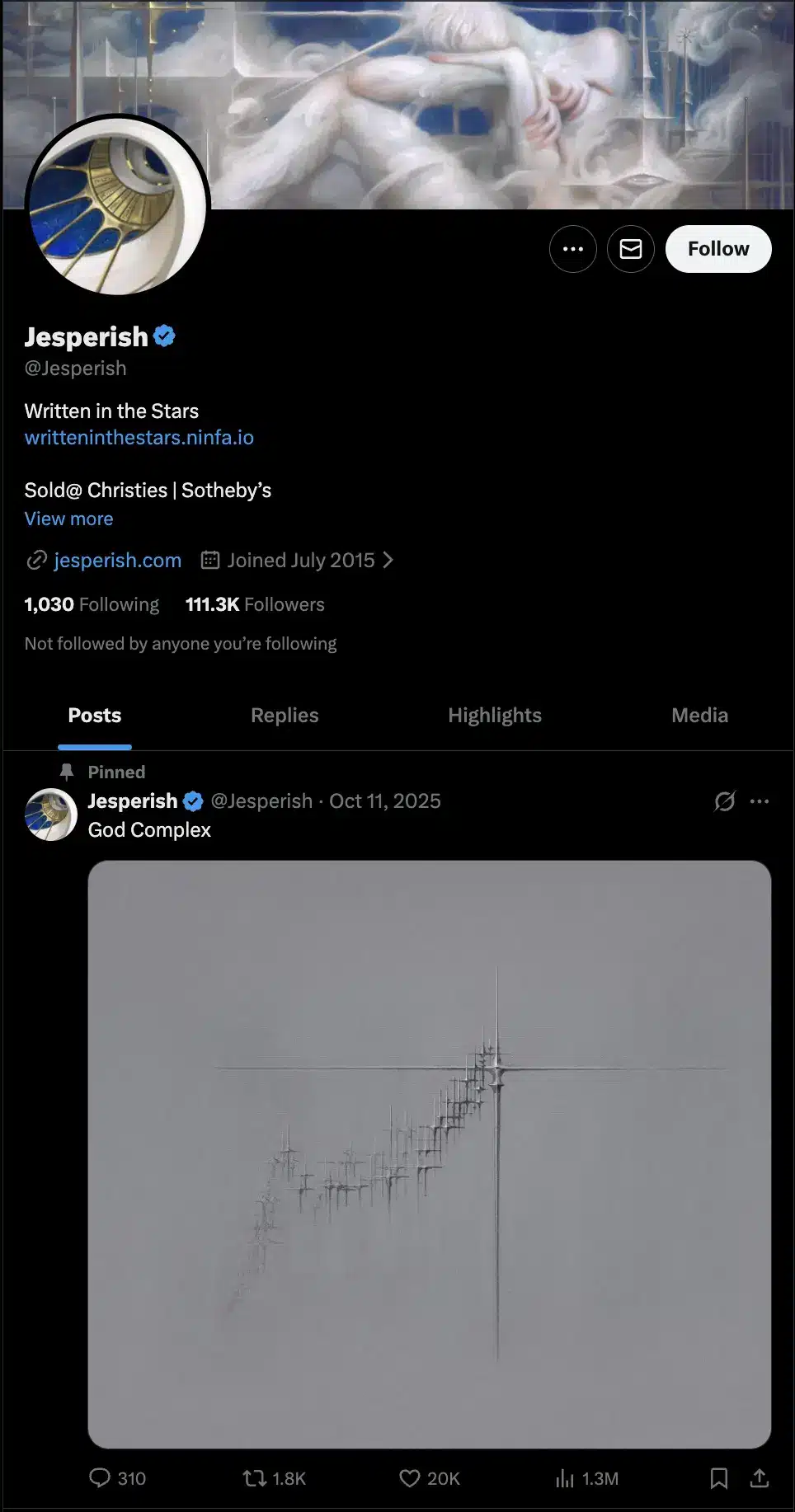The image size is (795, 1512).
Task: Open the direct message envelope icon
Action: tap(630, 248)
